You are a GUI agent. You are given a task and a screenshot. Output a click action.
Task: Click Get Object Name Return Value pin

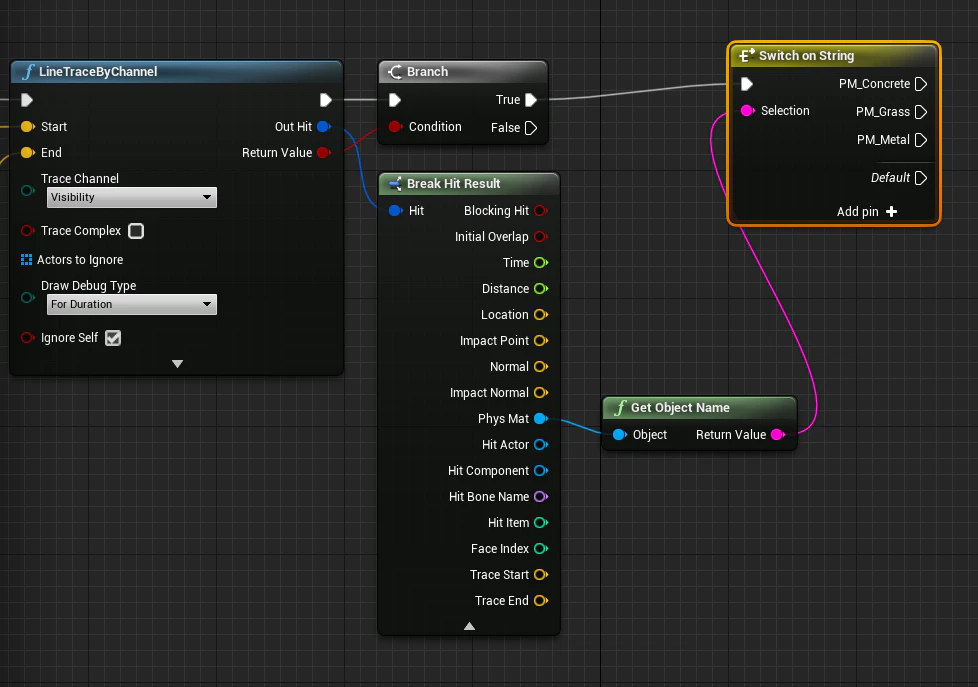(x=778, y=435)
